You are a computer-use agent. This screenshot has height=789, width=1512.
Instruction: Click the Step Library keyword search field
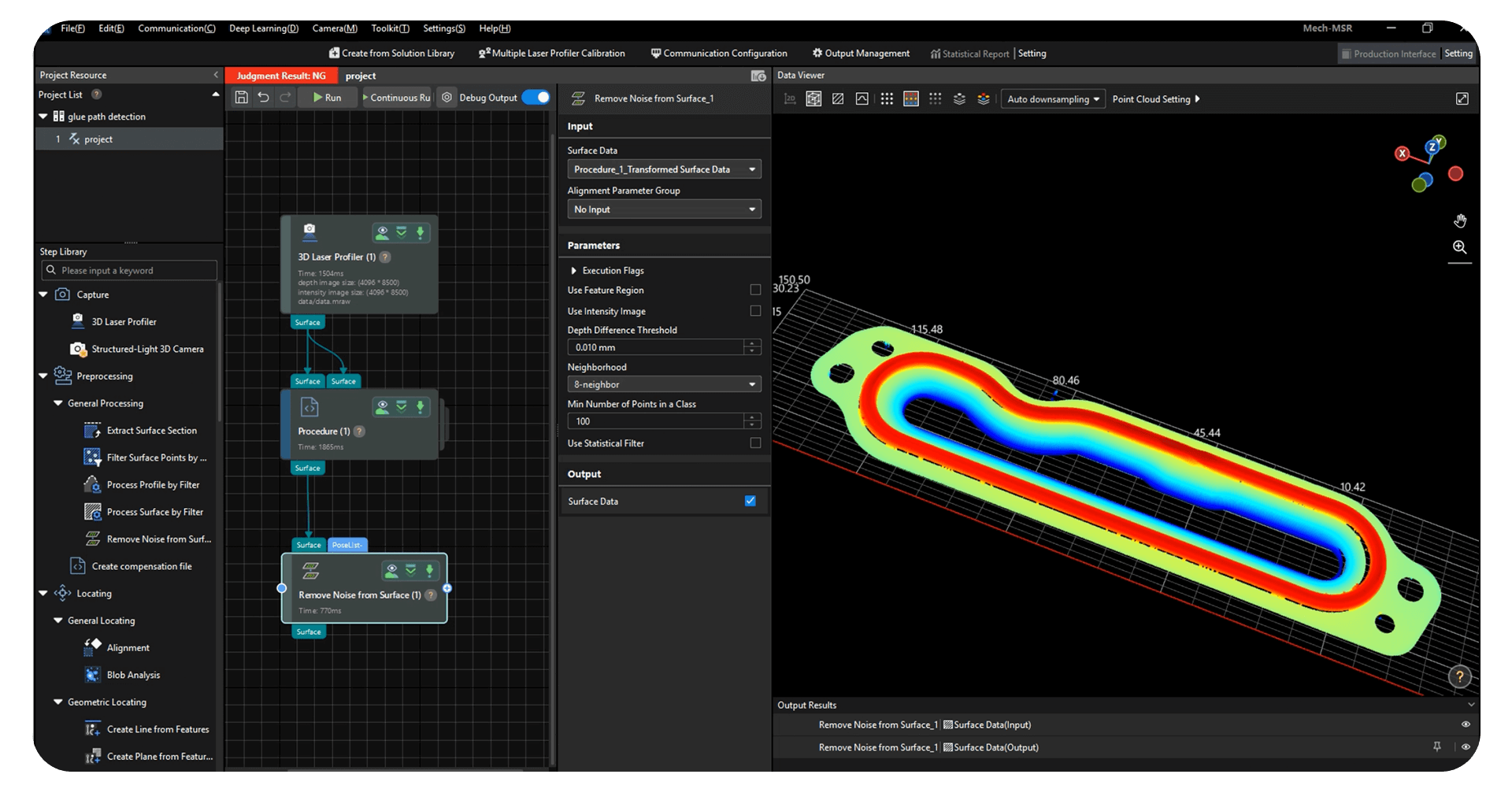coord(130,270)
